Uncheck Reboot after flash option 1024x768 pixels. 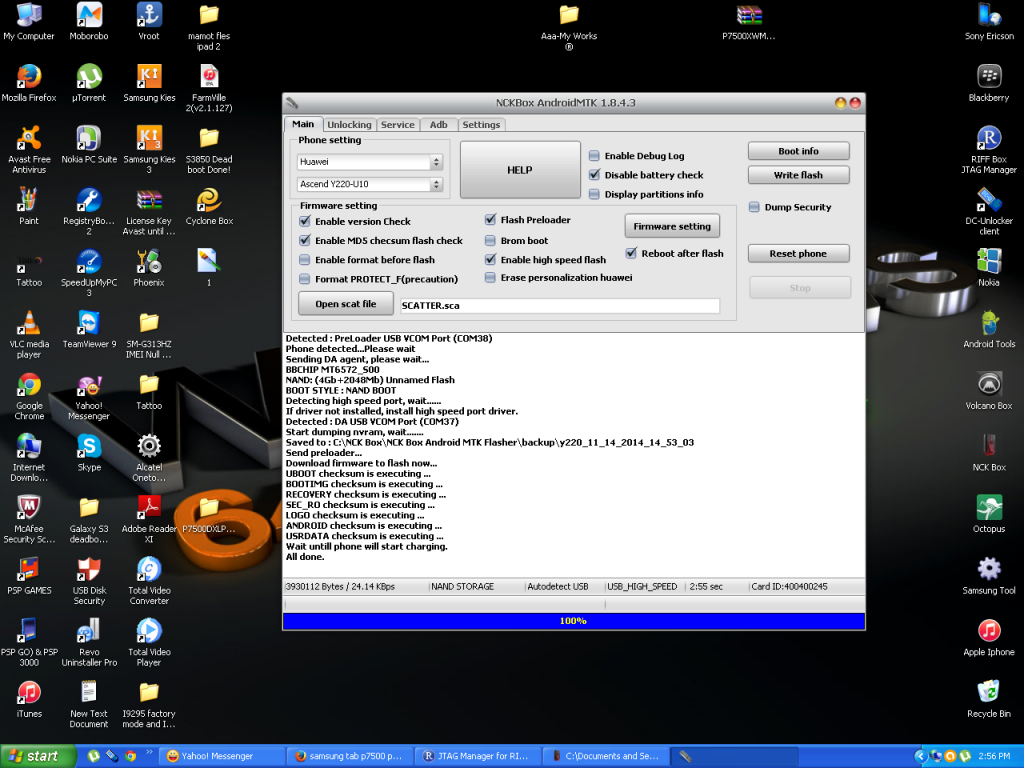[x=632, y=253]
